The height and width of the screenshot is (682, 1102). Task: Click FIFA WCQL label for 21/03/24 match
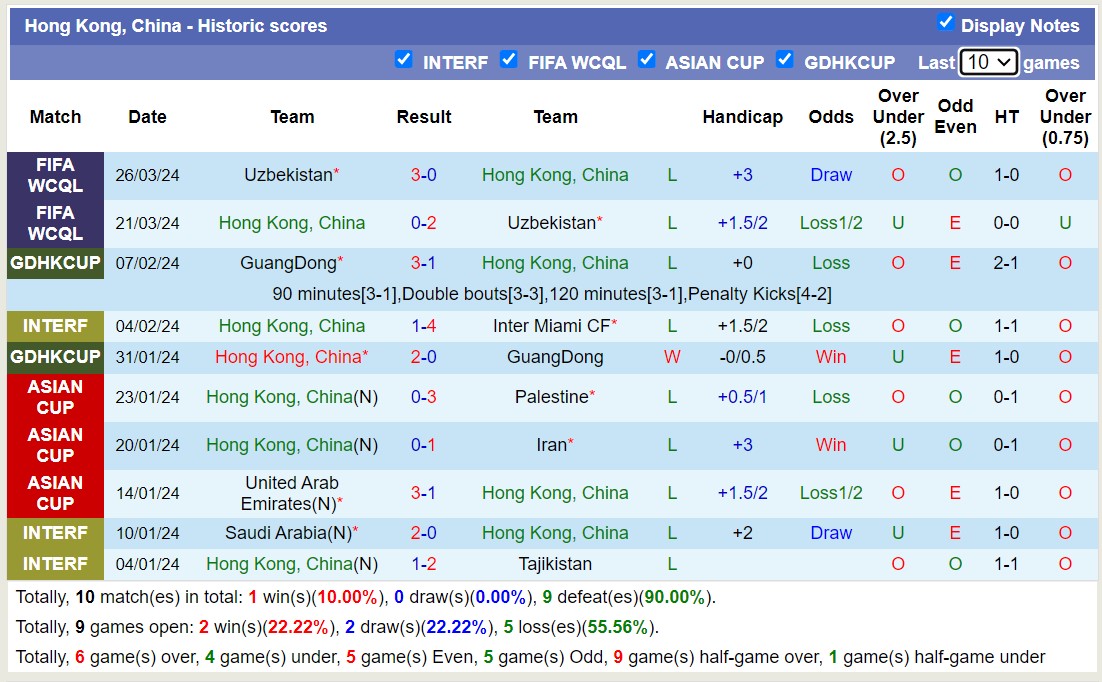56,223
